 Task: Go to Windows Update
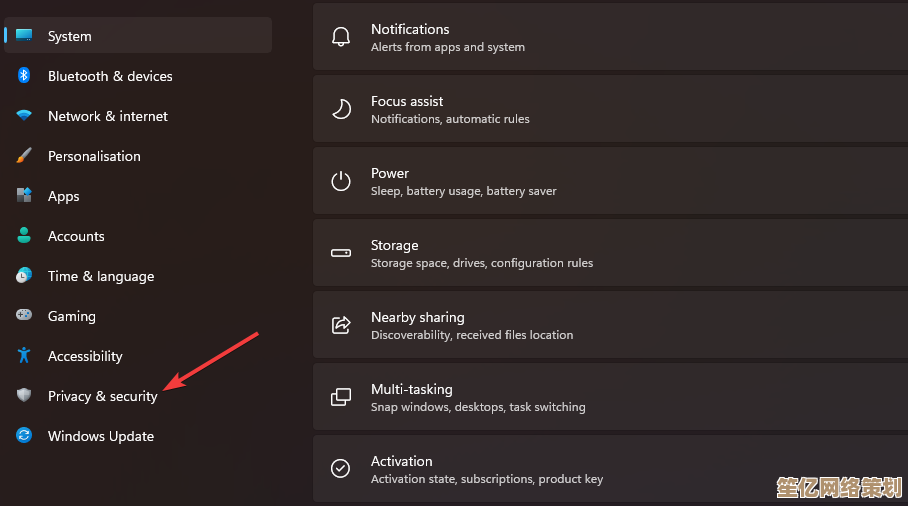pos(138,435)
